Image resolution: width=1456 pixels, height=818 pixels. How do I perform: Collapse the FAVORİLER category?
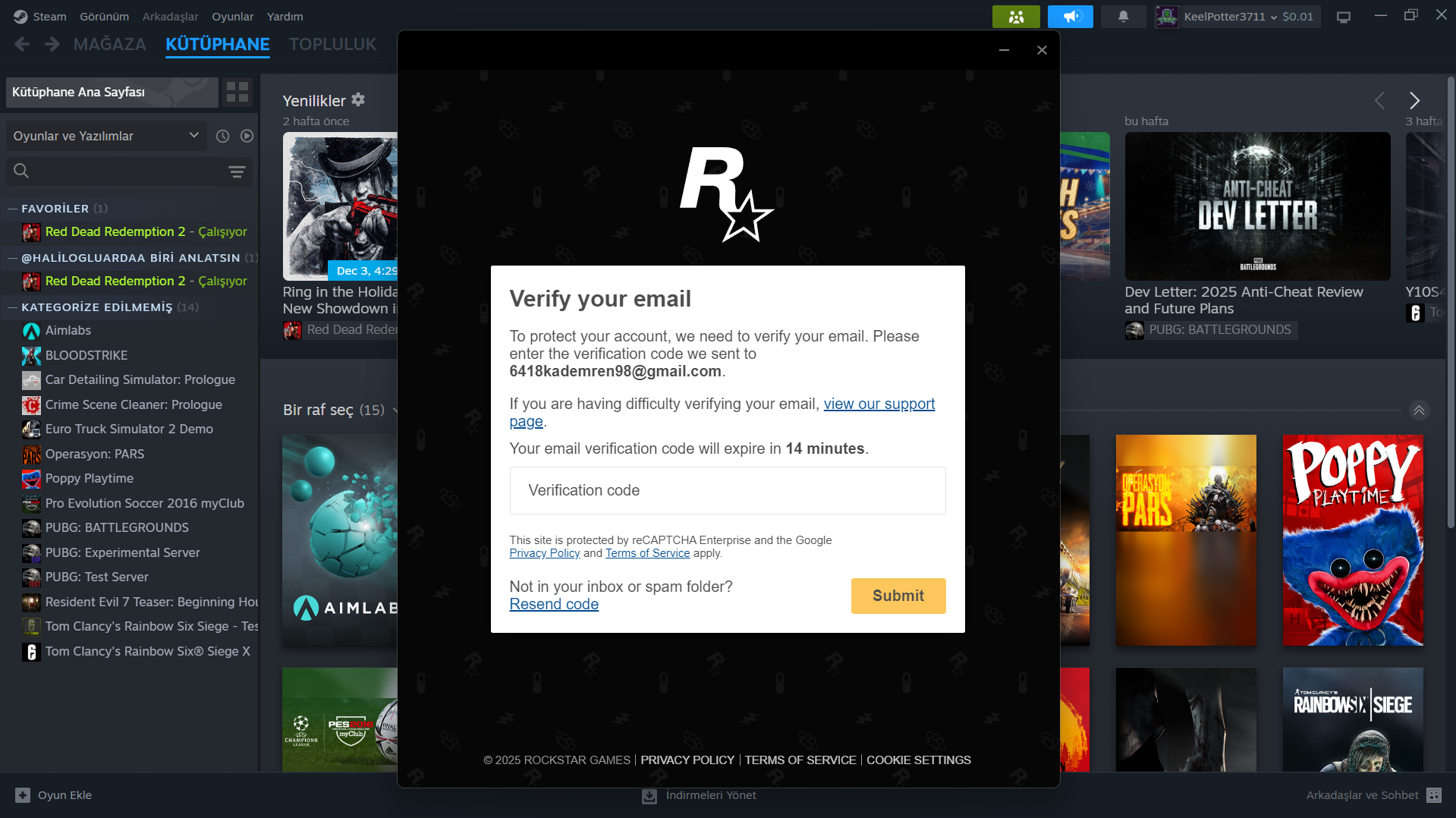(x=12, y=209)
